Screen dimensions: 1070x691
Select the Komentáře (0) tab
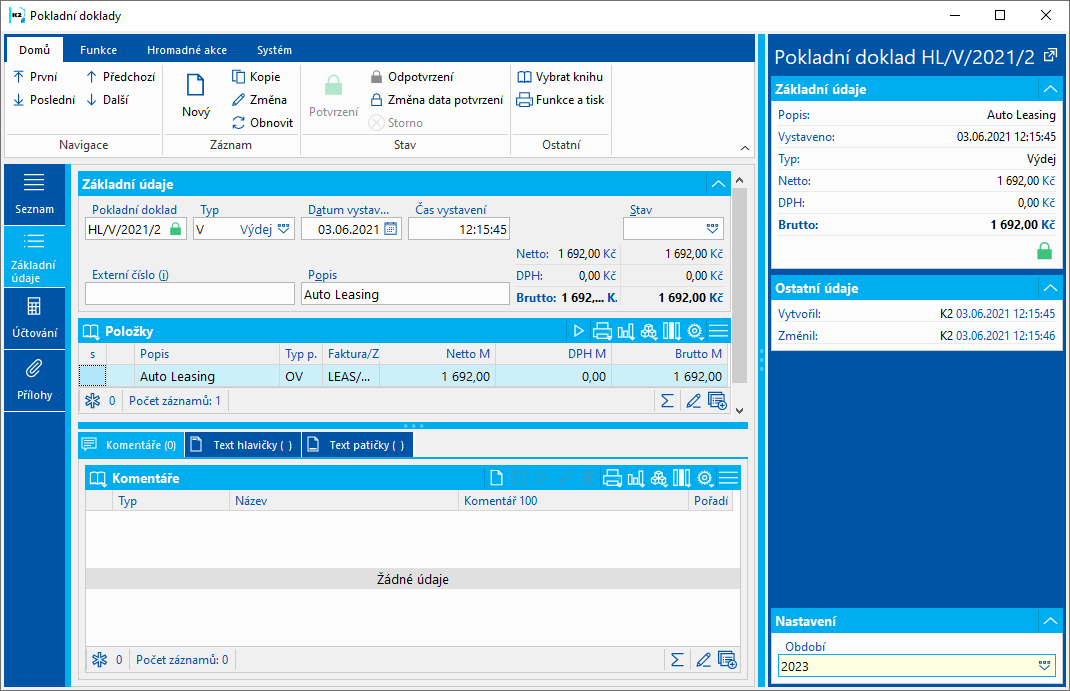pos(130,445)
